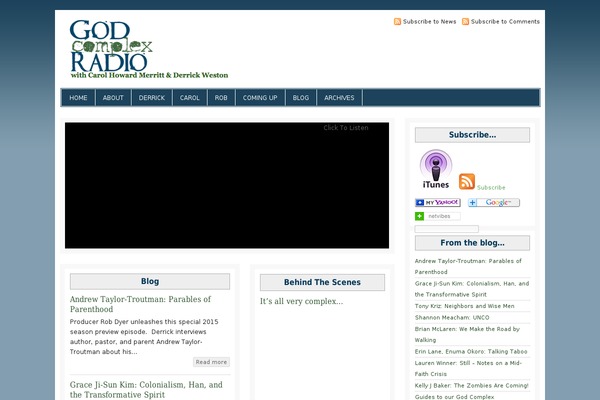
Task: Go to the Carol page
Action: coord(190,98)
